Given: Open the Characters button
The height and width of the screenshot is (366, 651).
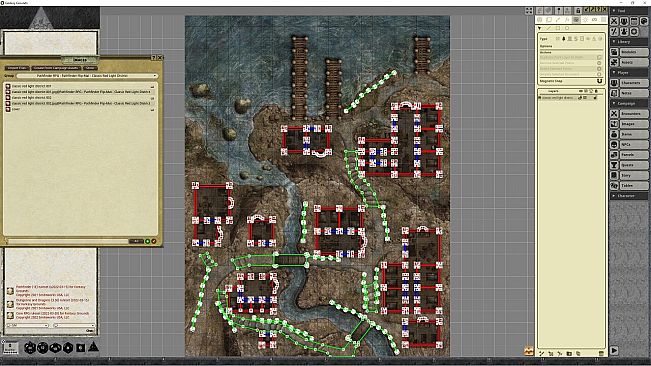Looking at the screenshot, I should point(634,83).
